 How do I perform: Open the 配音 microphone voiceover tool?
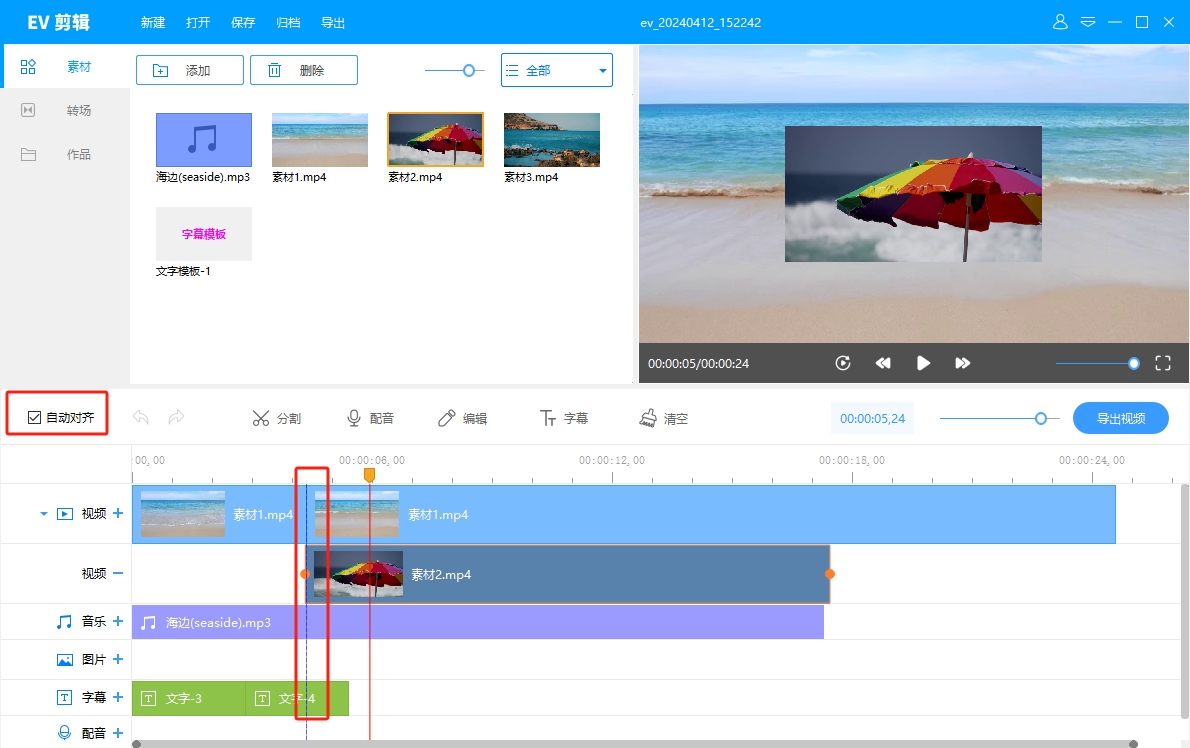(370, 418)
